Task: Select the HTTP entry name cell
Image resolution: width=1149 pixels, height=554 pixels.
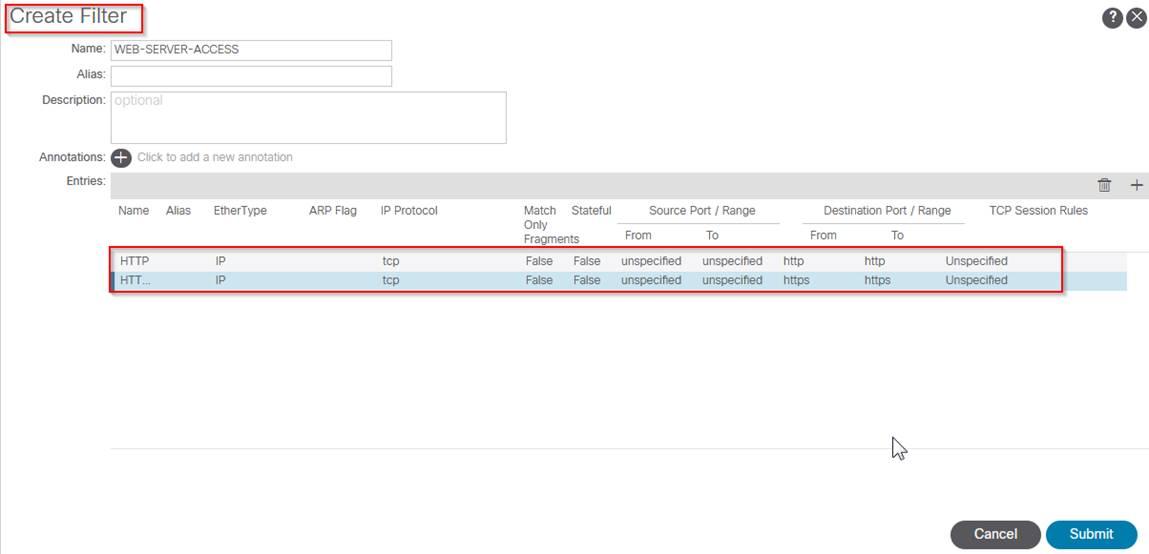Action: [135, 261]
